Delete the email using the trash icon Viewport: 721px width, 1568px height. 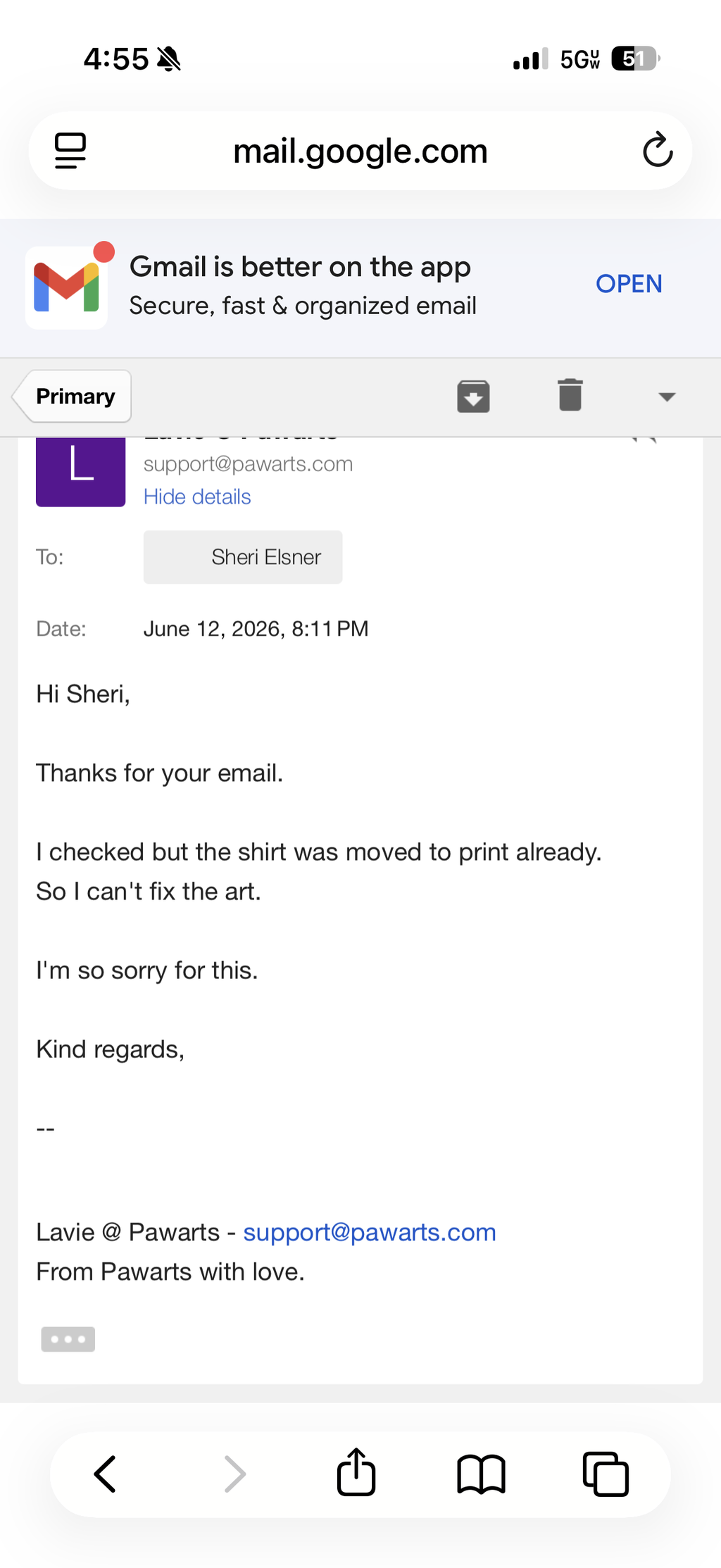570,395
